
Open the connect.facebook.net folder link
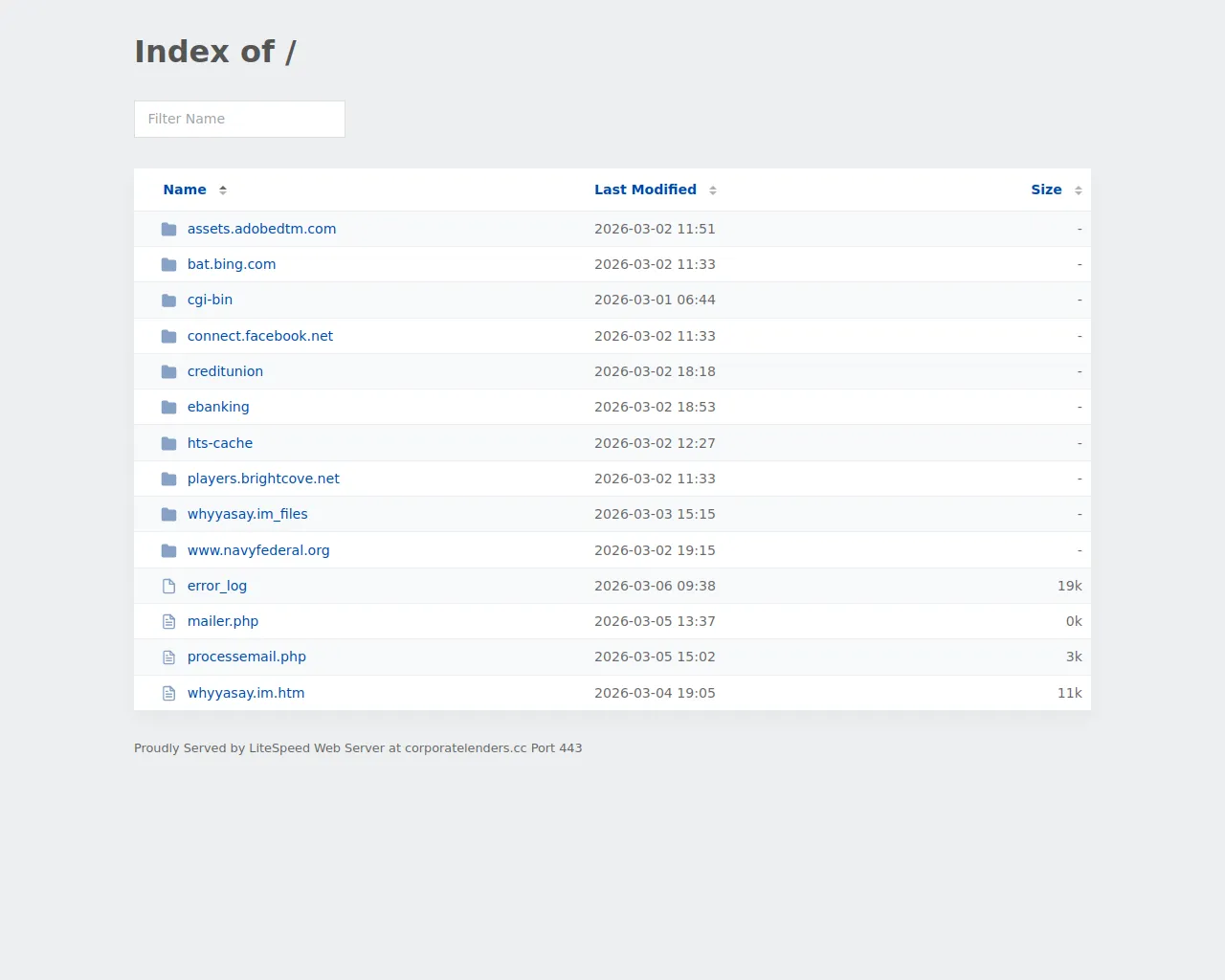click(260, 336)
